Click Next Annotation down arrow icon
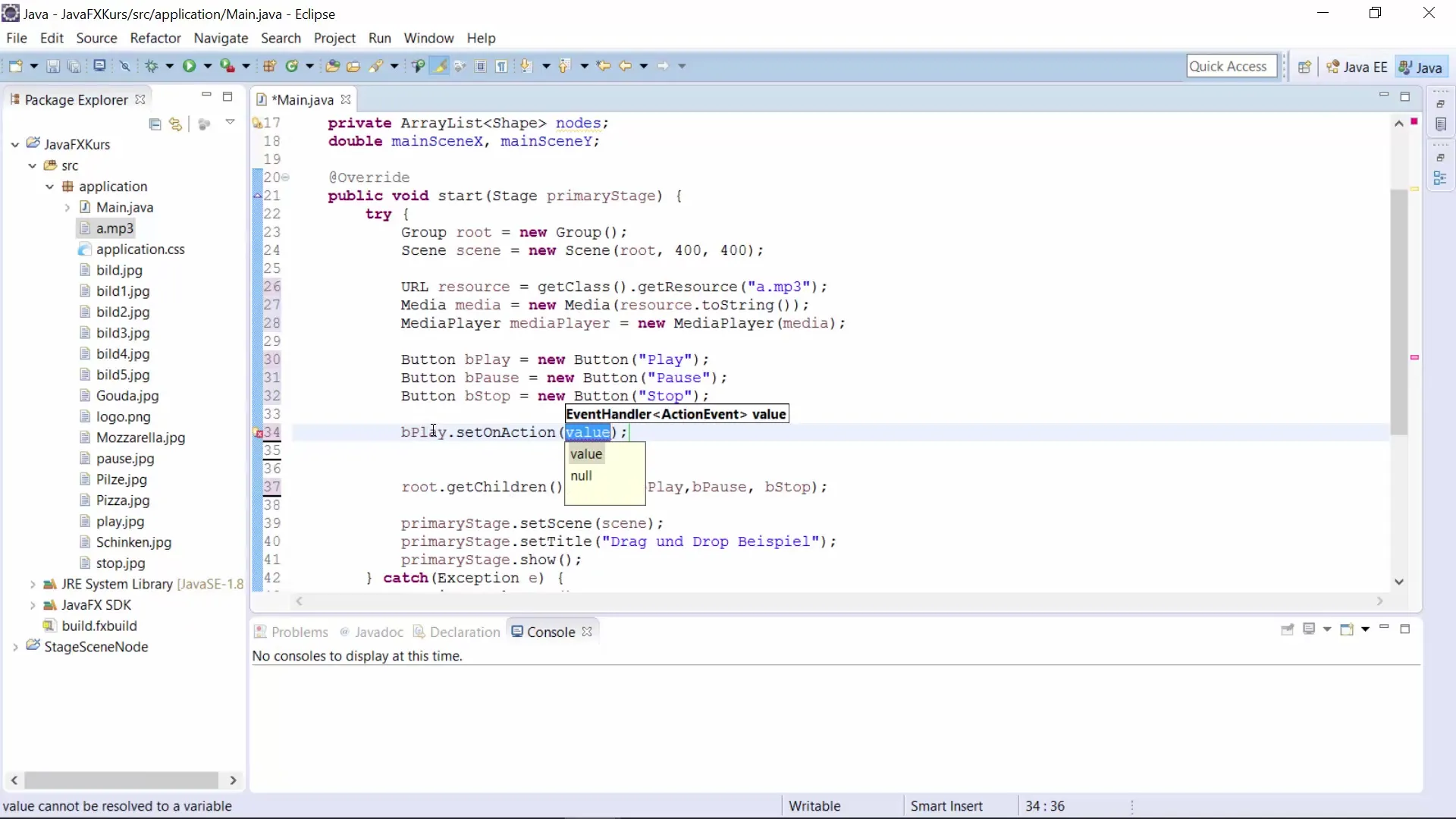Screen dimensions: 1456x819 pyautogui.click(x=526, y=67)
